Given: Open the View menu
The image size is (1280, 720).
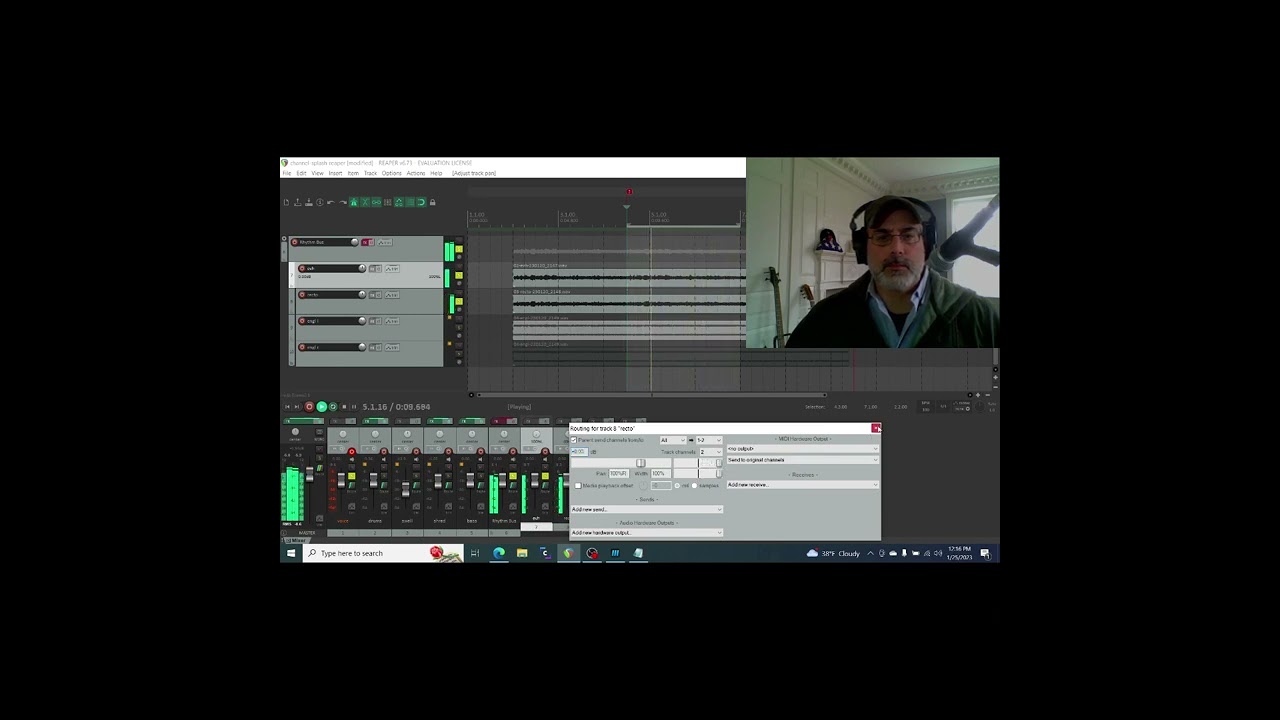Looking at the screenshot, I should pos(317,173).
